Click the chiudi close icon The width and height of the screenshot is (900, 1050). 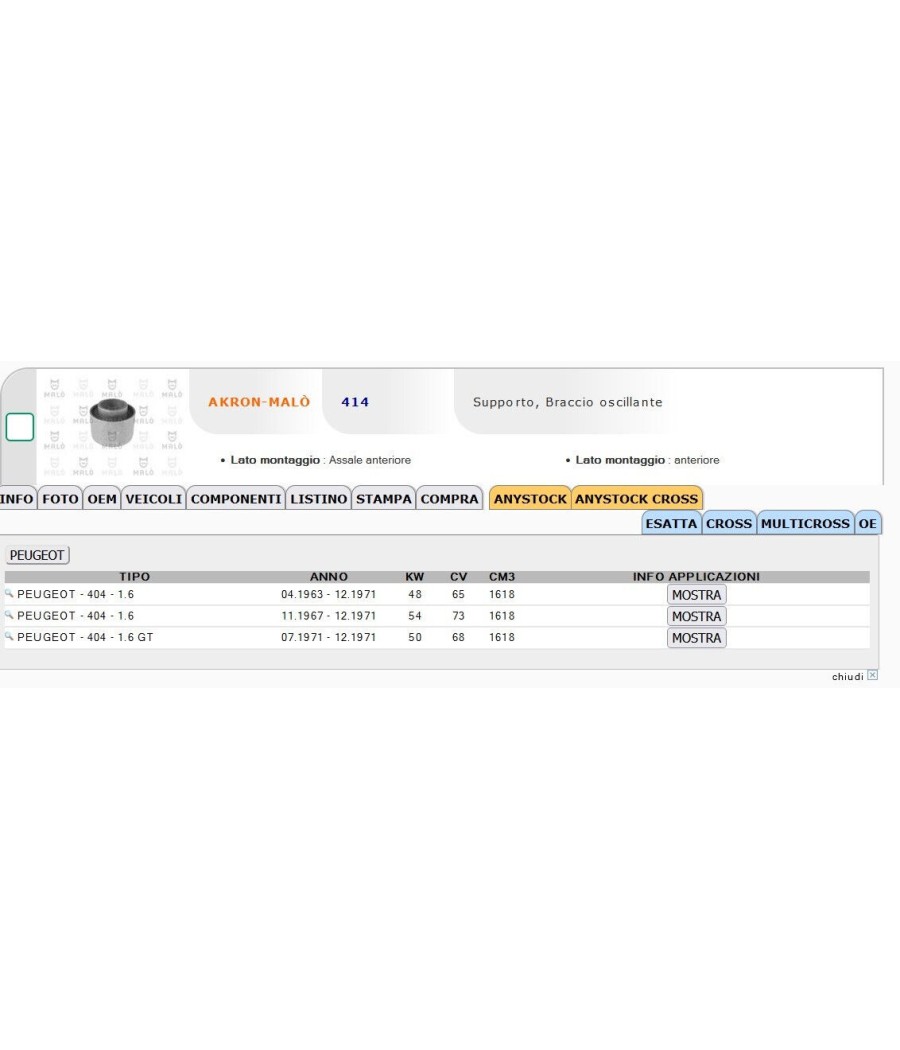click(x=873, y=675)
